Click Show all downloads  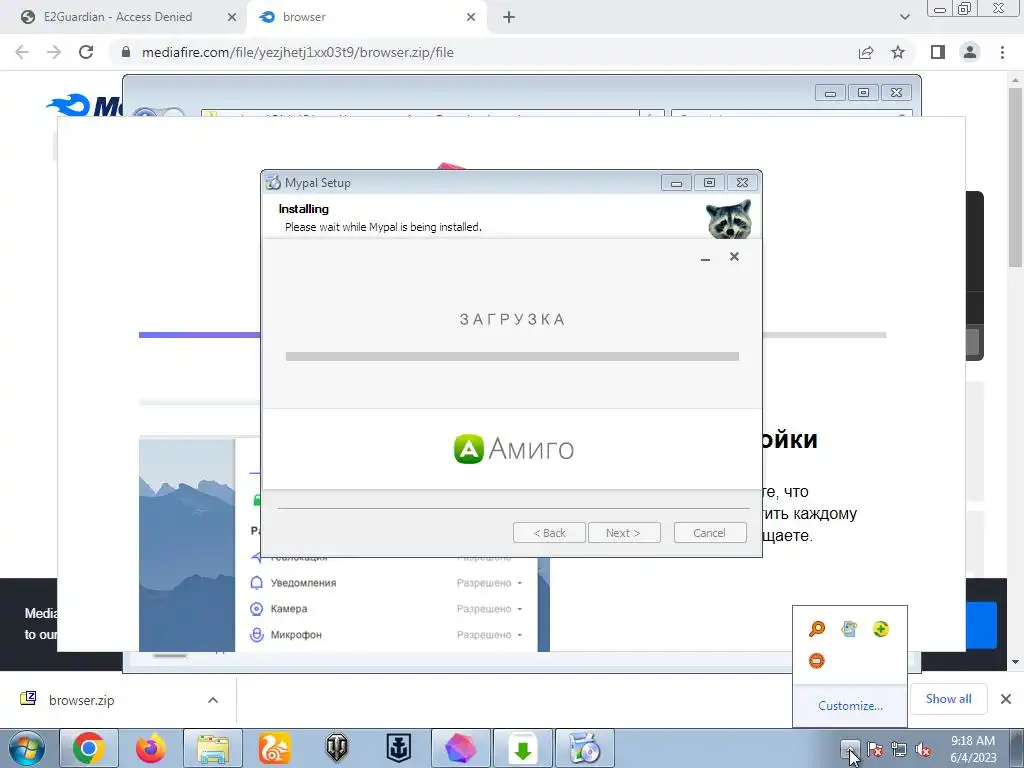(948, 699)
